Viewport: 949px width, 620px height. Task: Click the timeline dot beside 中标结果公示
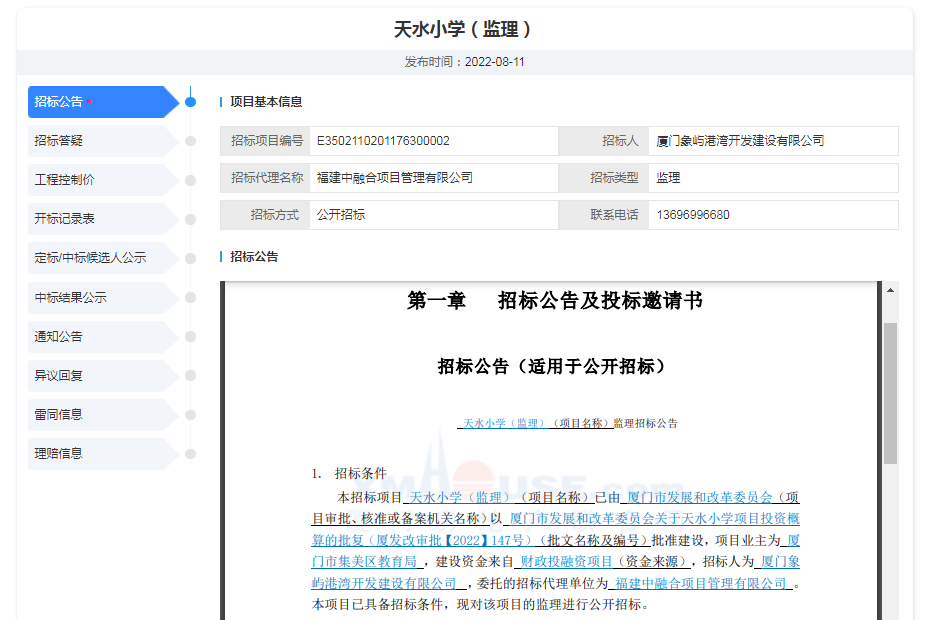tap(190, 298)
